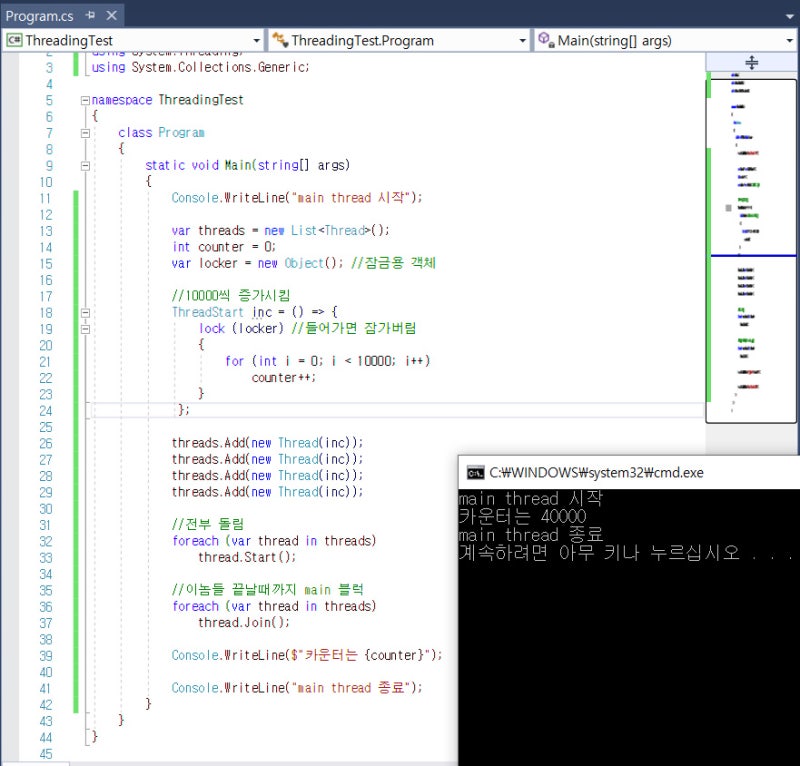Click the class icon beside ThreadingTest.Program
Viewport: 800px width, 766px height.
tap(279, 41)
